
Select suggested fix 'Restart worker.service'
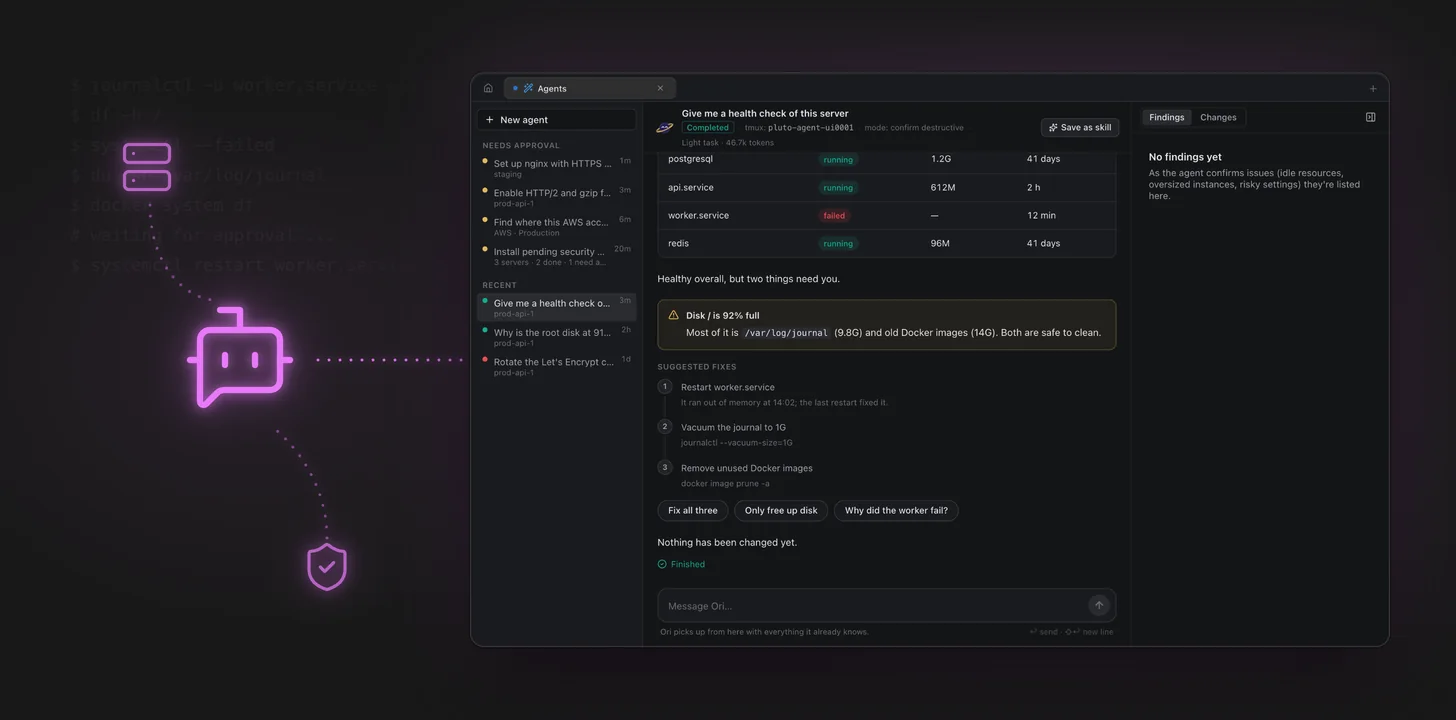728,387
